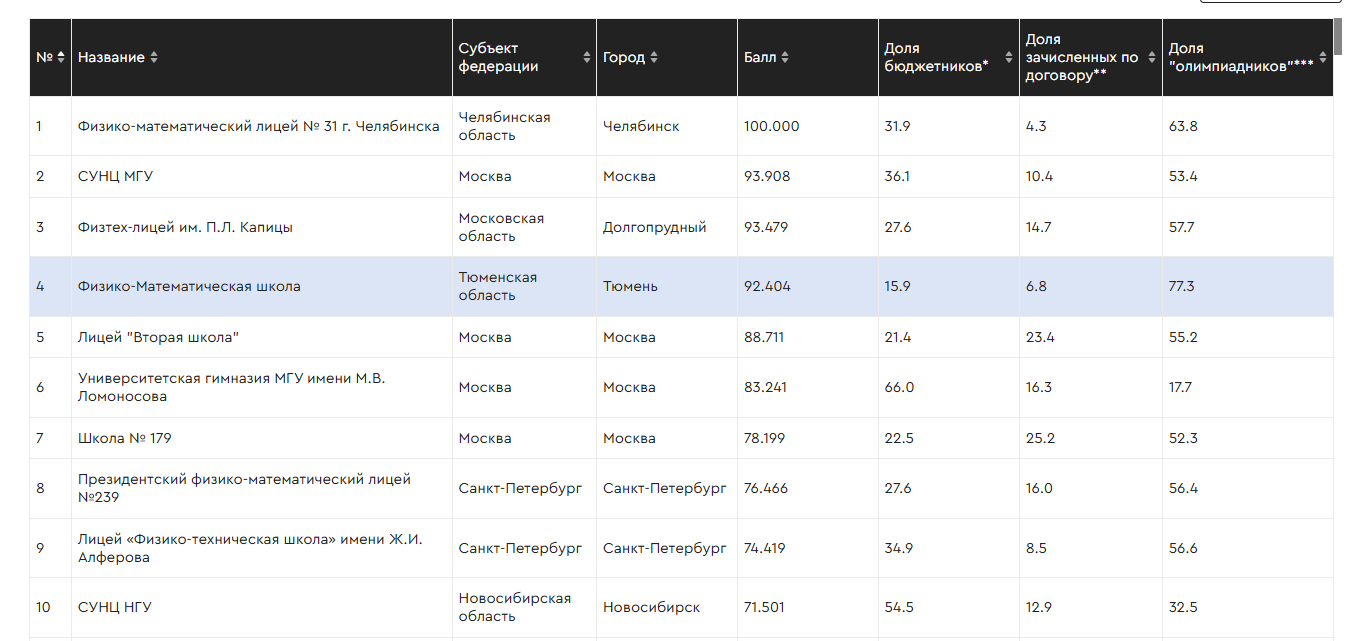Select Университетская гимназия МГУ имени Ломоносова
Image resolution: width=1348 pixels, height=641 pixels.
[x=232, y=387]
